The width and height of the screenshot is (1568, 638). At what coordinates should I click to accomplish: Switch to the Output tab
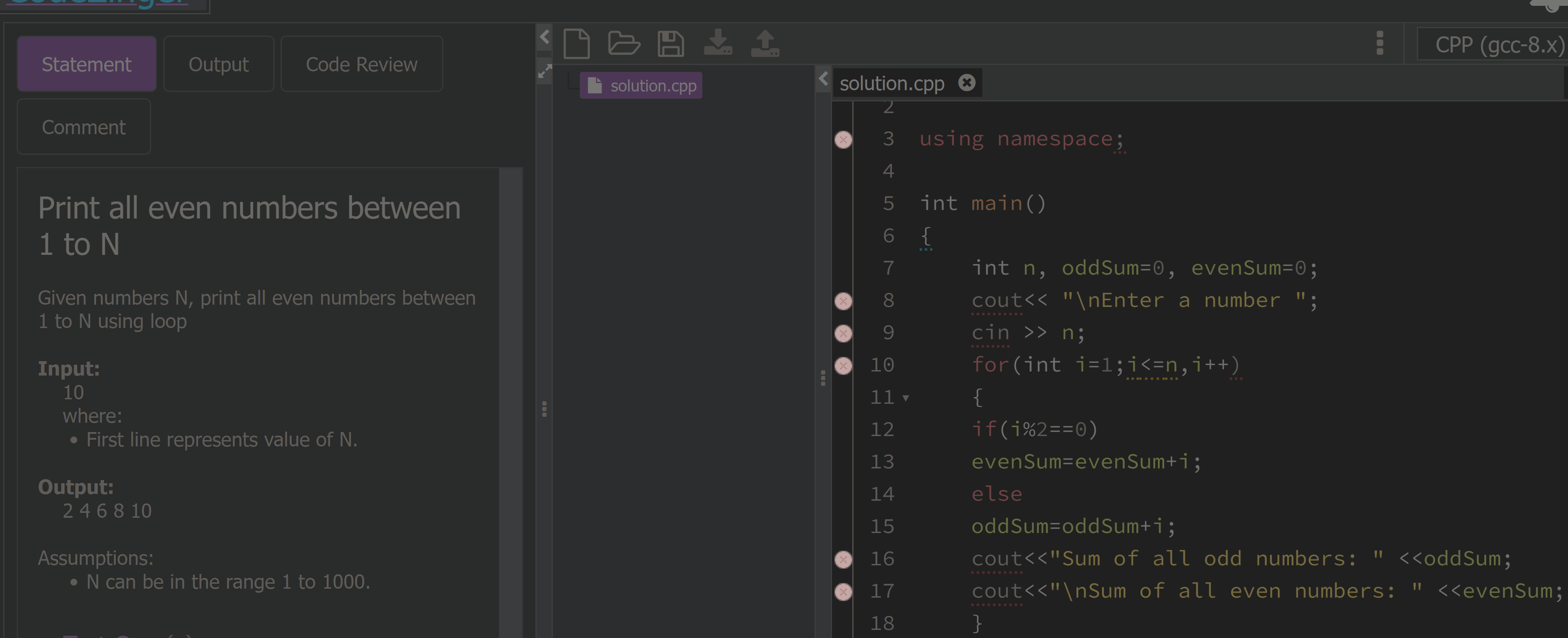219,65
